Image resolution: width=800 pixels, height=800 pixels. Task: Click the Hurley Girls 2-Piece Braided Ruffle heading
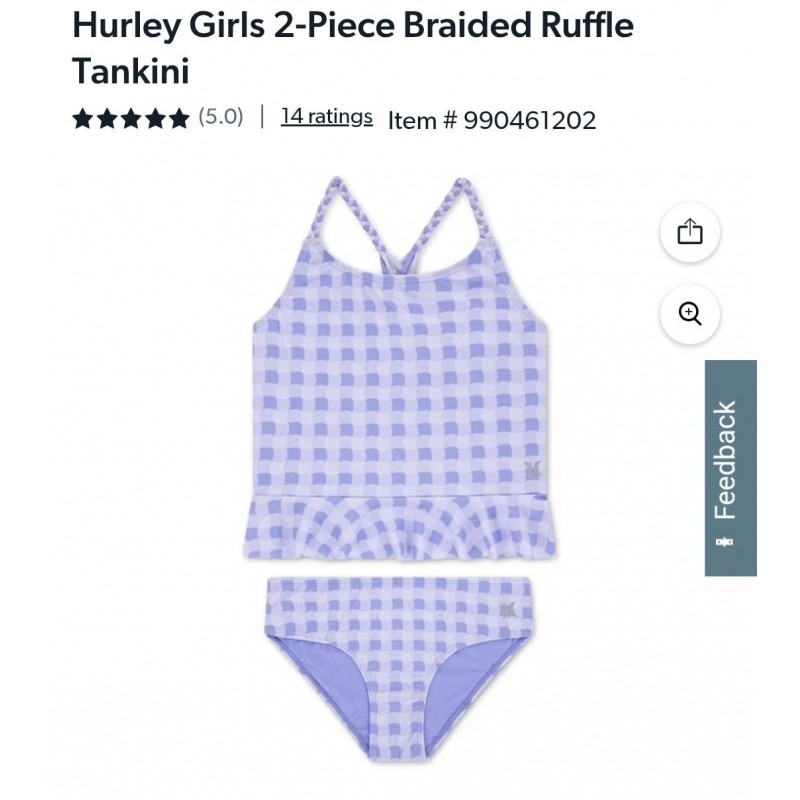click(x=353, y=24)
